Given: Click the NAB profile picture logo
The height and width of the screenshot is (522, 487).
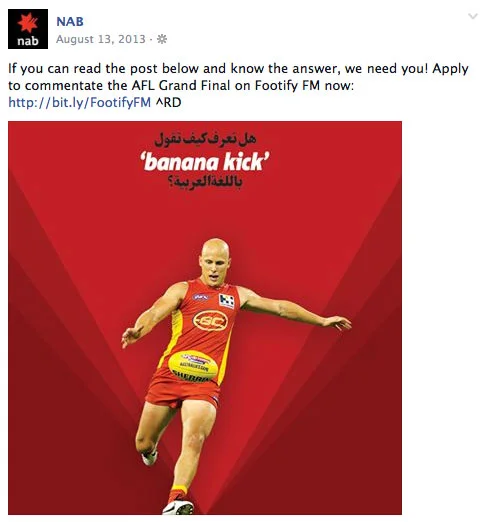Looking at the screenshot, I should click(28, 29).
